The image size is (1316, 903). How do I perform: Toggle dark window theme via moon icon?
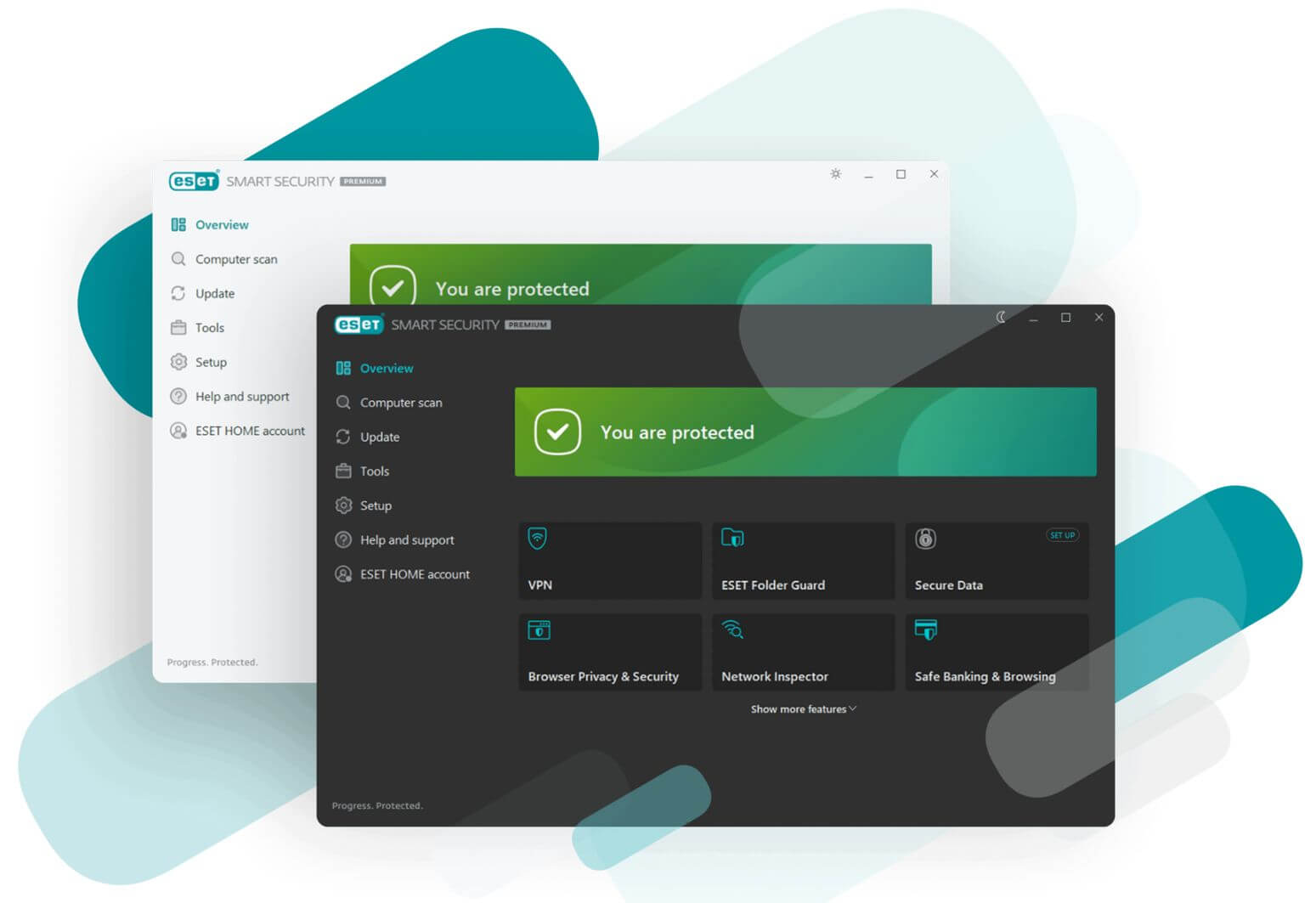tap(1001, 318)
